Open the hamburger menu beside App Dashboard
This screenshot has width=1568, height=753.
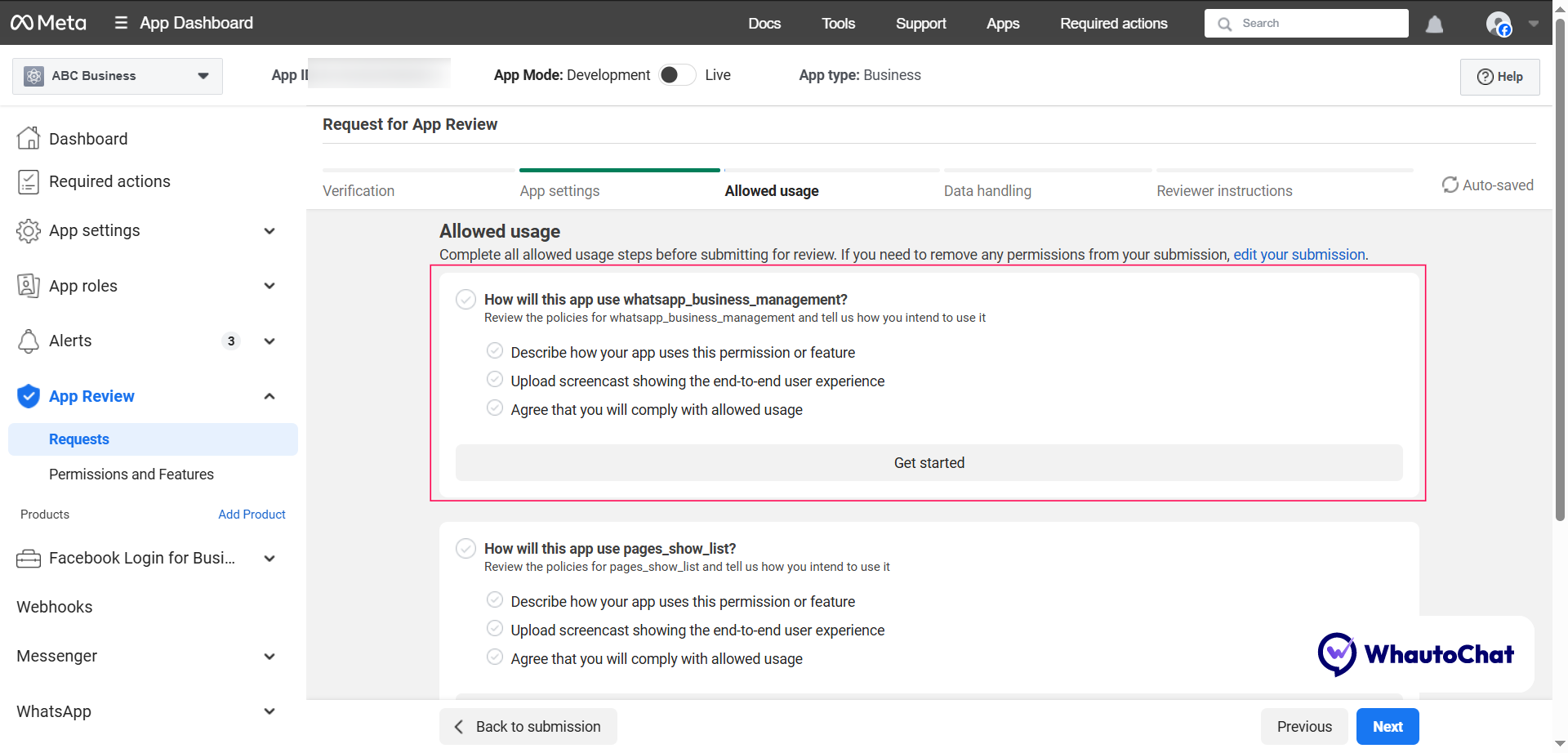click(x=121, y=23)
